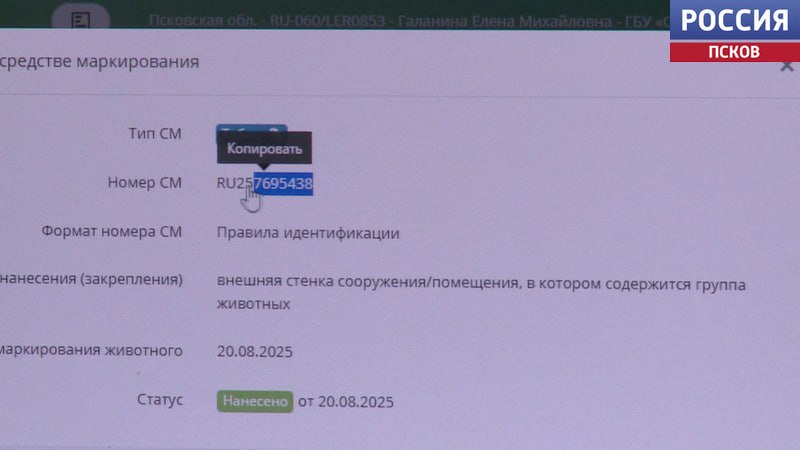
Task: Click the Статус label
Action: coord(160,399)
